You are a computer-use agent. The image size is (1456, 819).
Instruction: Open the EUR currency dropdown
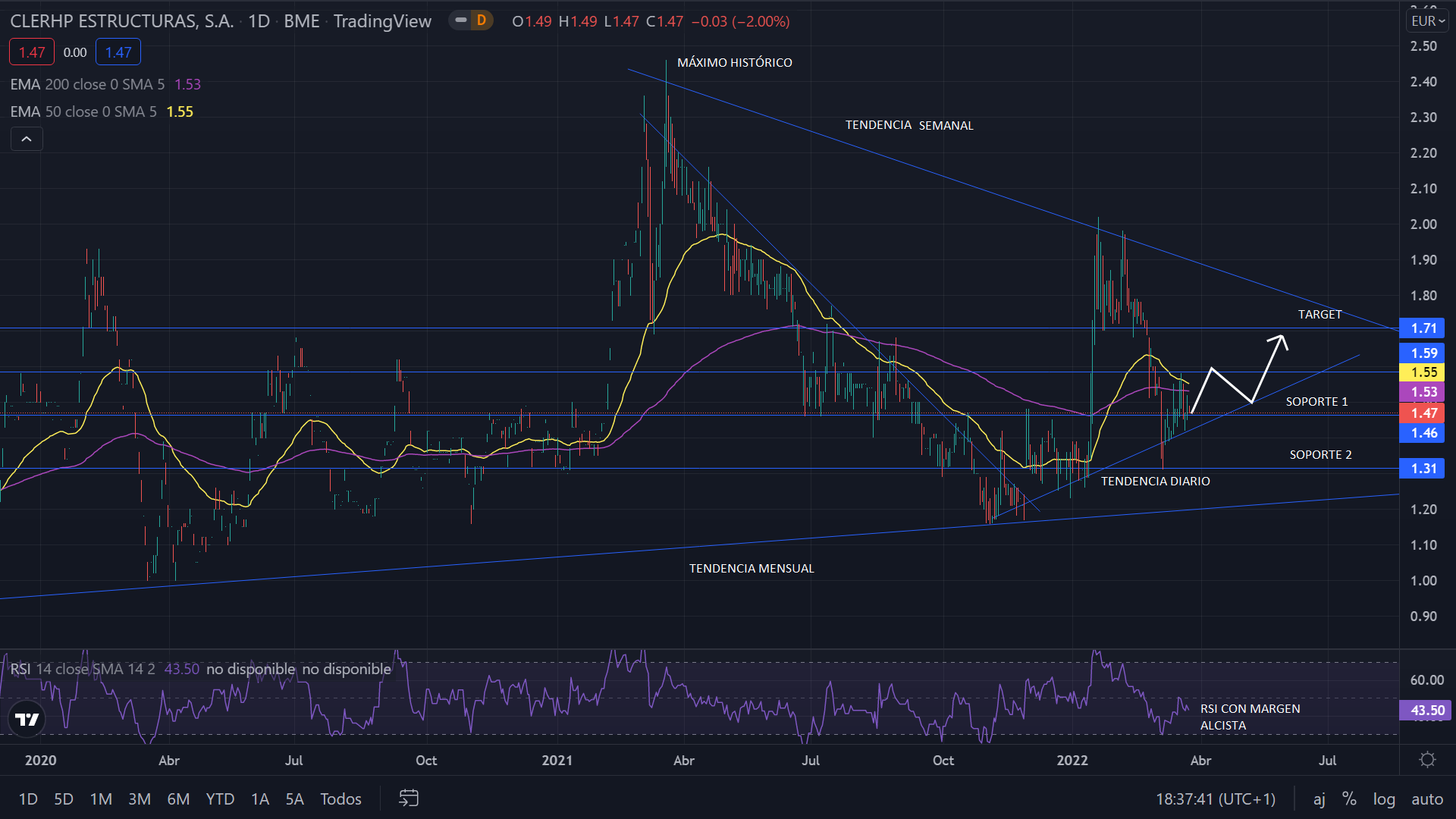pos(1427,21)
